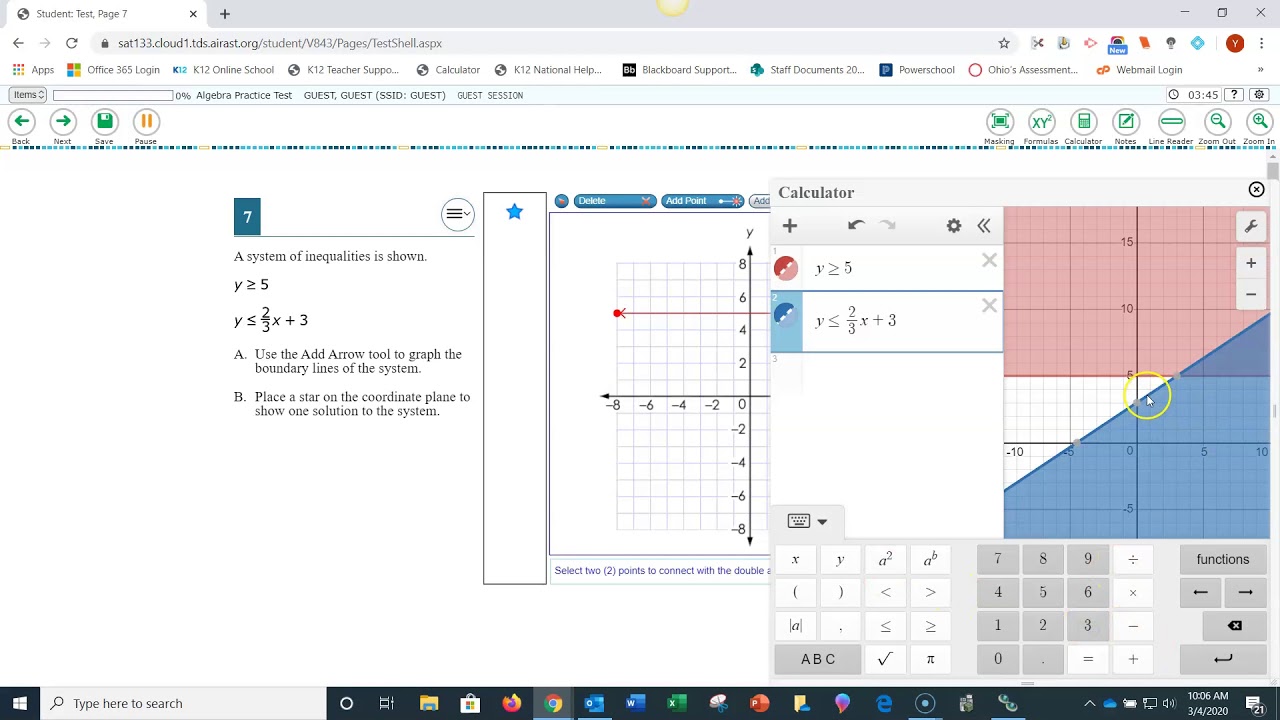Insert the x variable key
The image size is (1280, 720).
(795, 560)
